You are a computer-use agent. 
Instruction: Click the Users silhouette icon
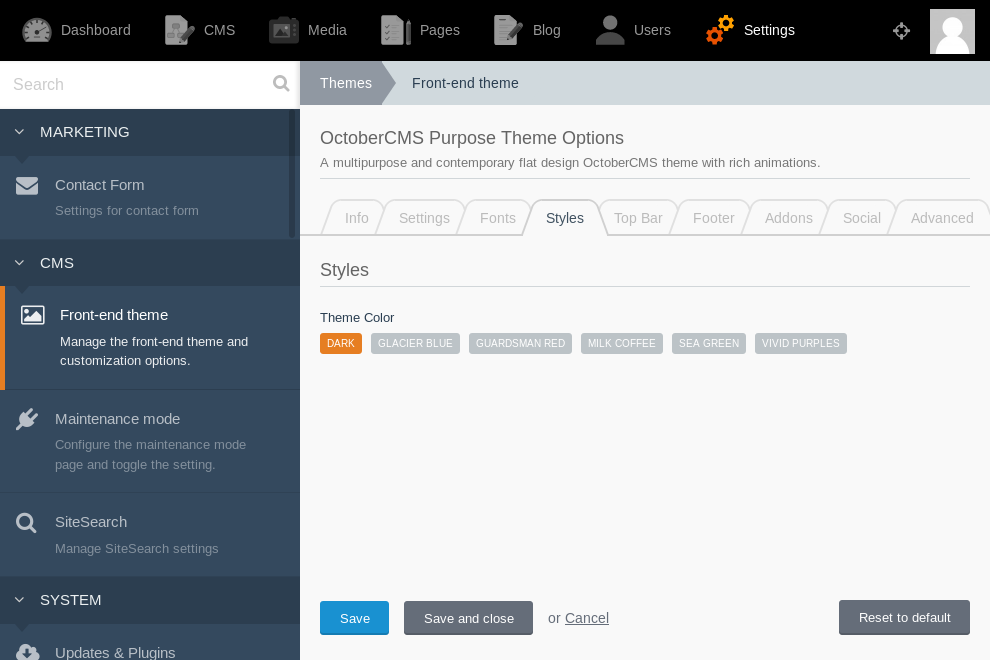point(610,30)
